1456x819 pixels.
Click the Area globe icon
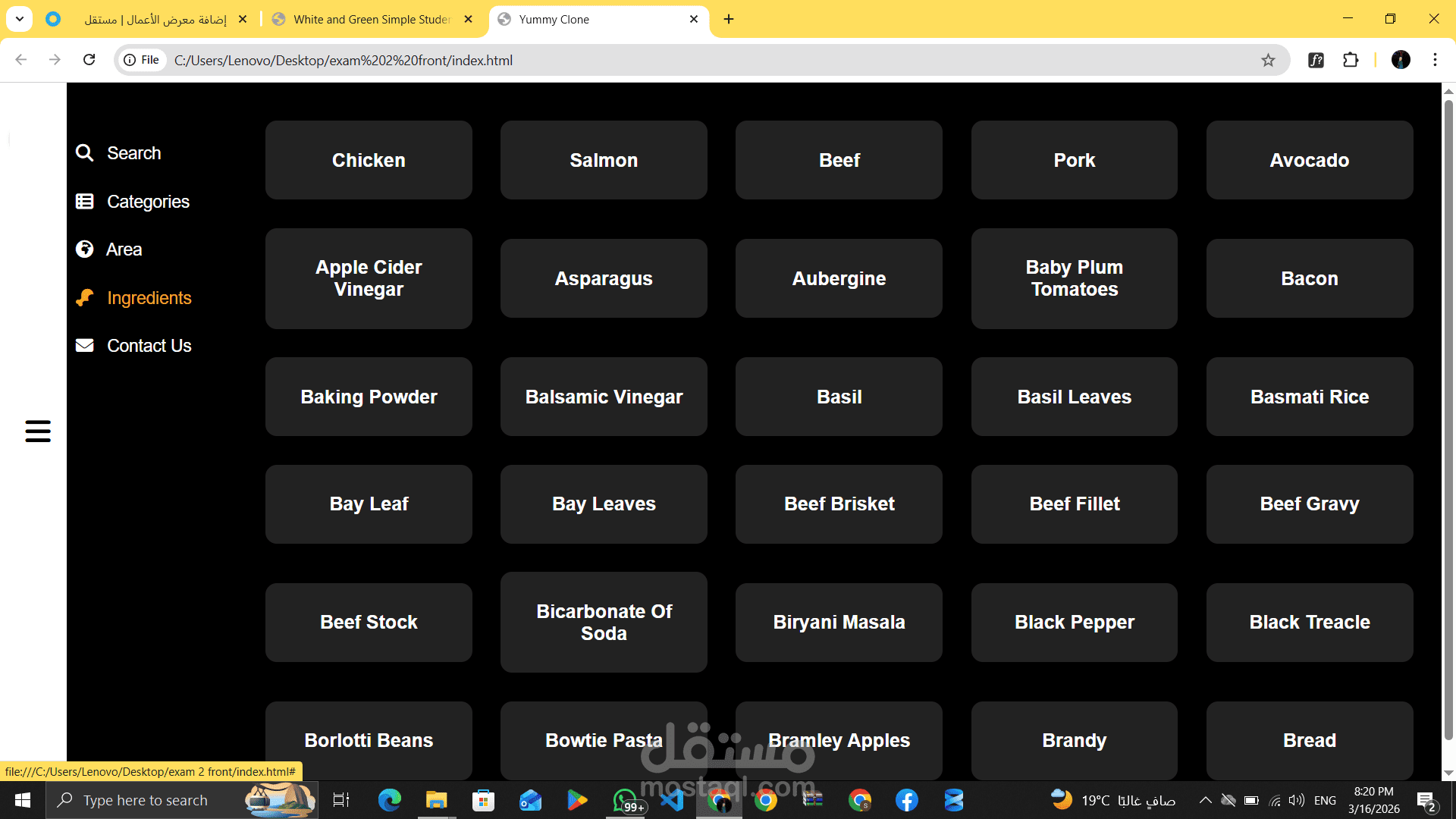coord(85,249)
